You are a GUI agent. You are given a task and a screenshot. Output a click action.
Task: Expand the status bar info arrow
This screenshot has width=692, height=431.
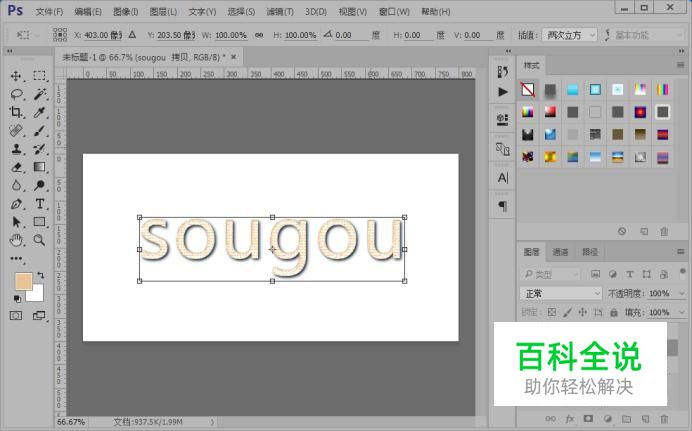pos(212,422)
